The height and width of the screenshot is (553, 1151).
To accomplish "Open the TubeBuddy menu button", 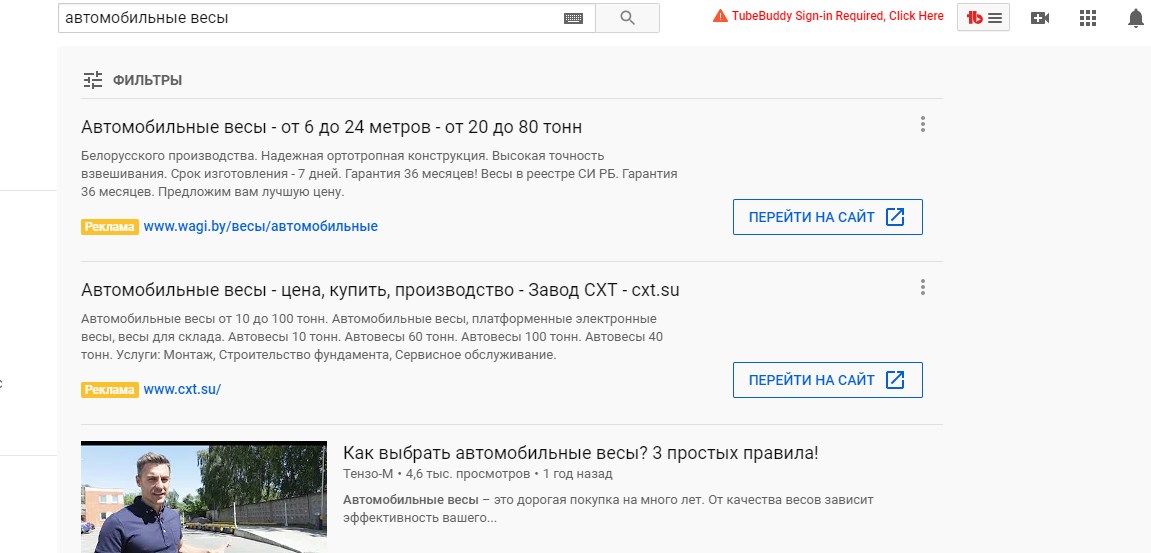I will coord(983,18).
